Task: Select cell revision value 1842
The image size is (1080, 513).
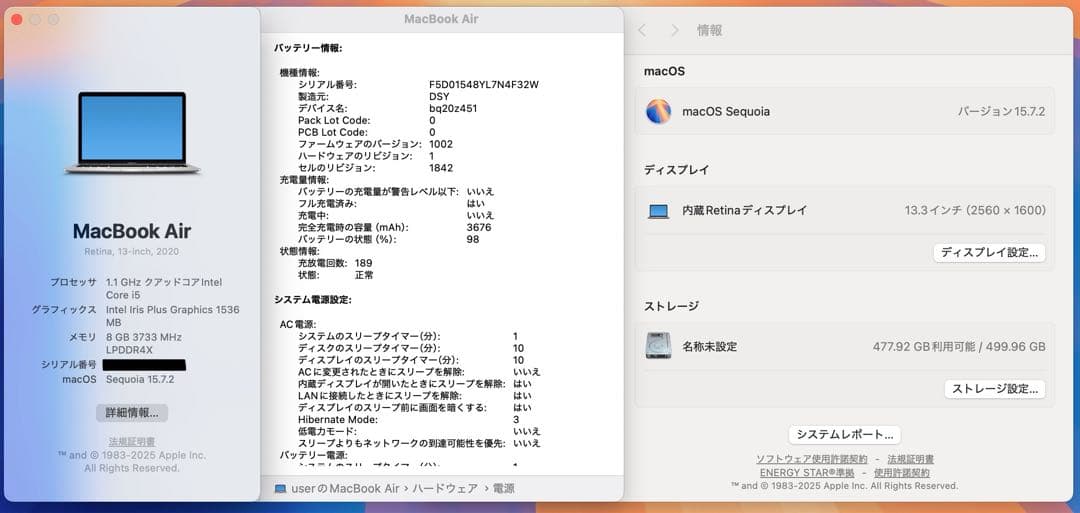Action: 441,168
